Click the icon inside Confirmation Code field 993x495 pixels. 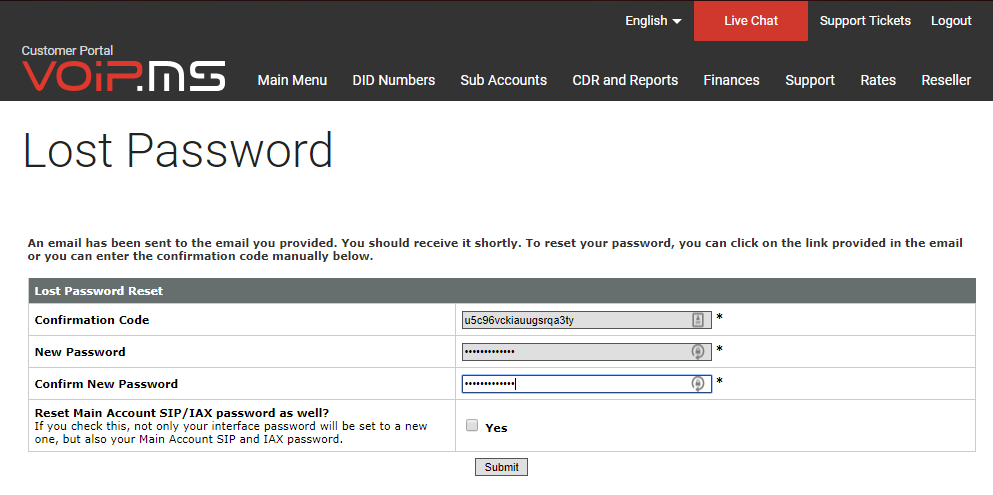698,320
